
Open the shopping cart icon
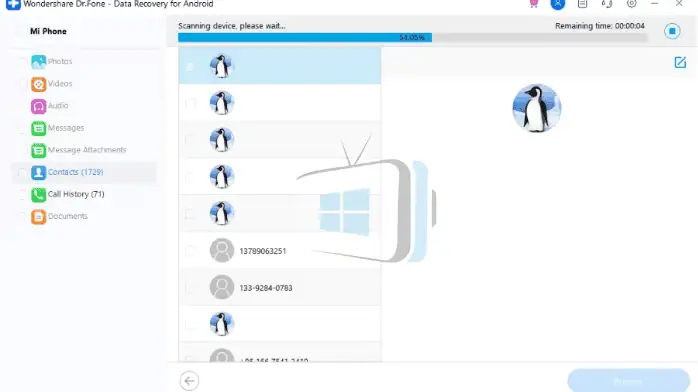[533, 4]
